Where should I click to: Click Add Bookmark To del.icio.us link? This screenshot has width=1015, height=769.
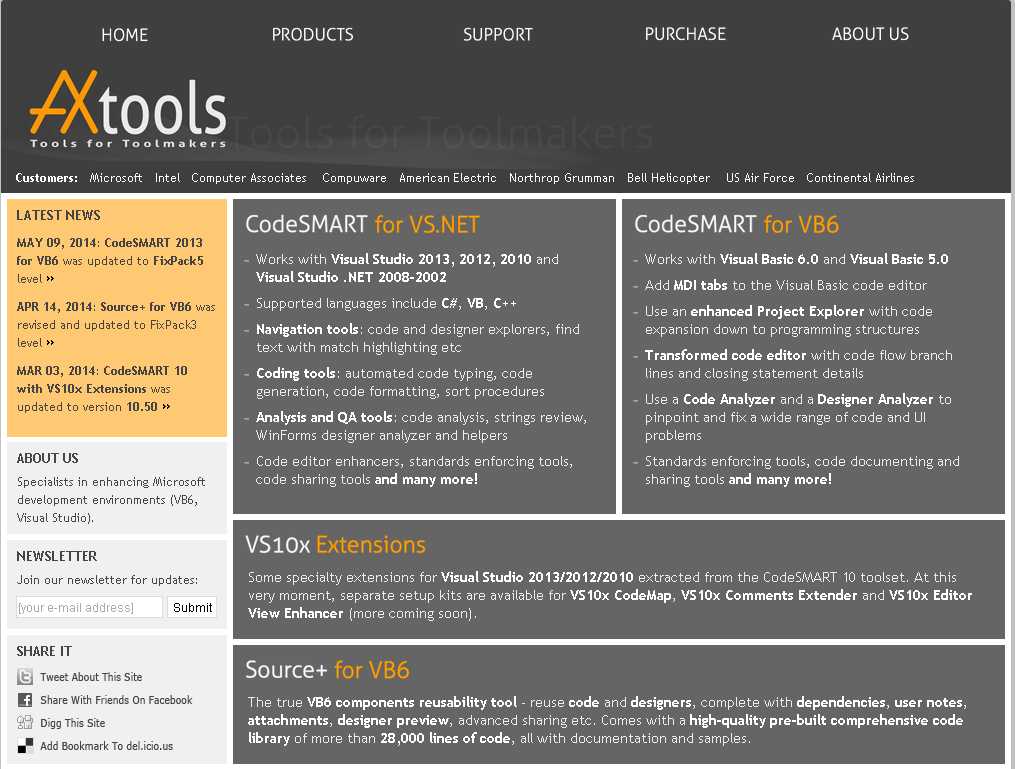(106, 746)
